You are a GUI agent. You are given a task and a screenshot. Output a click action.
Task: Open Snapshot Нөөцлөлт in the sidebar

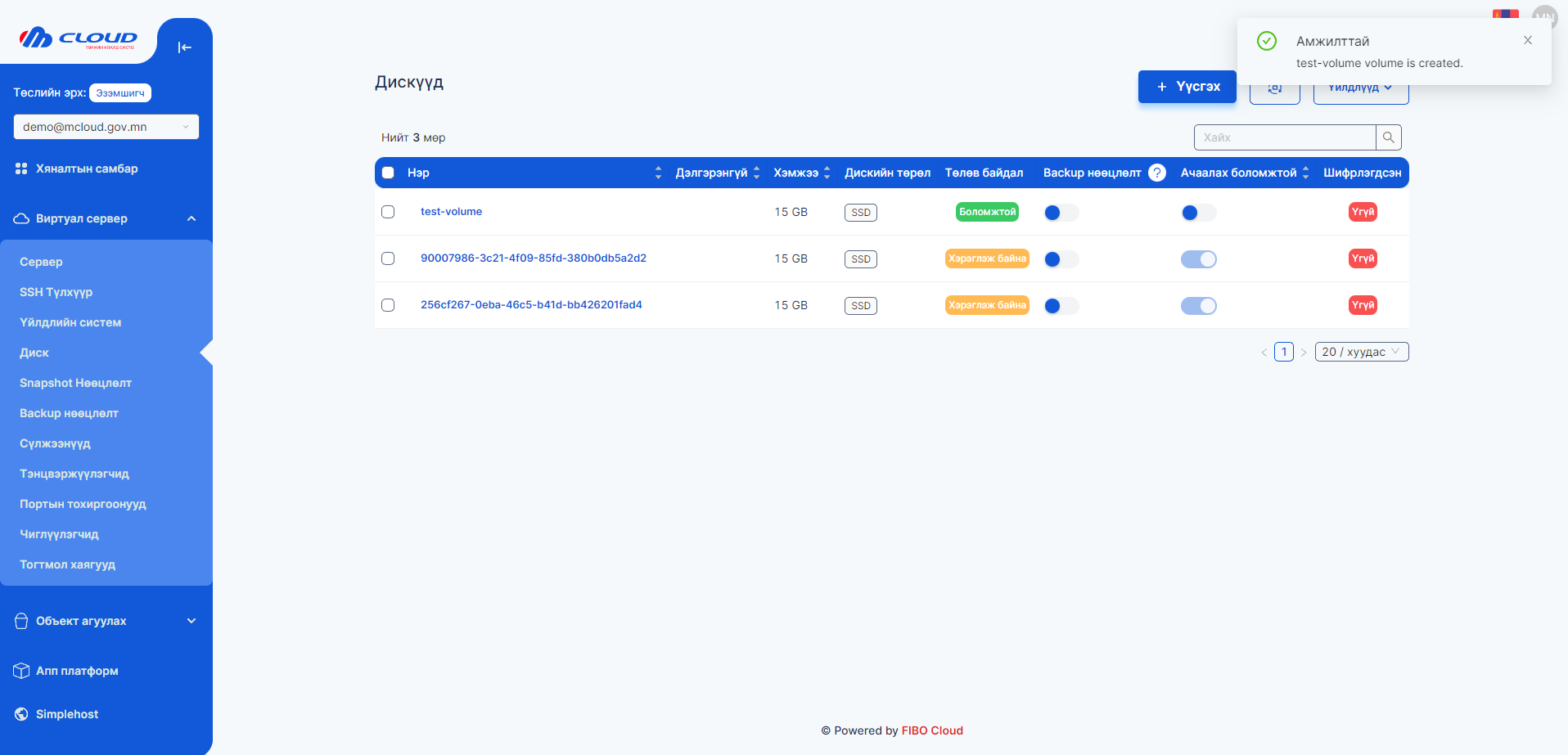click(x=75, y=383)
